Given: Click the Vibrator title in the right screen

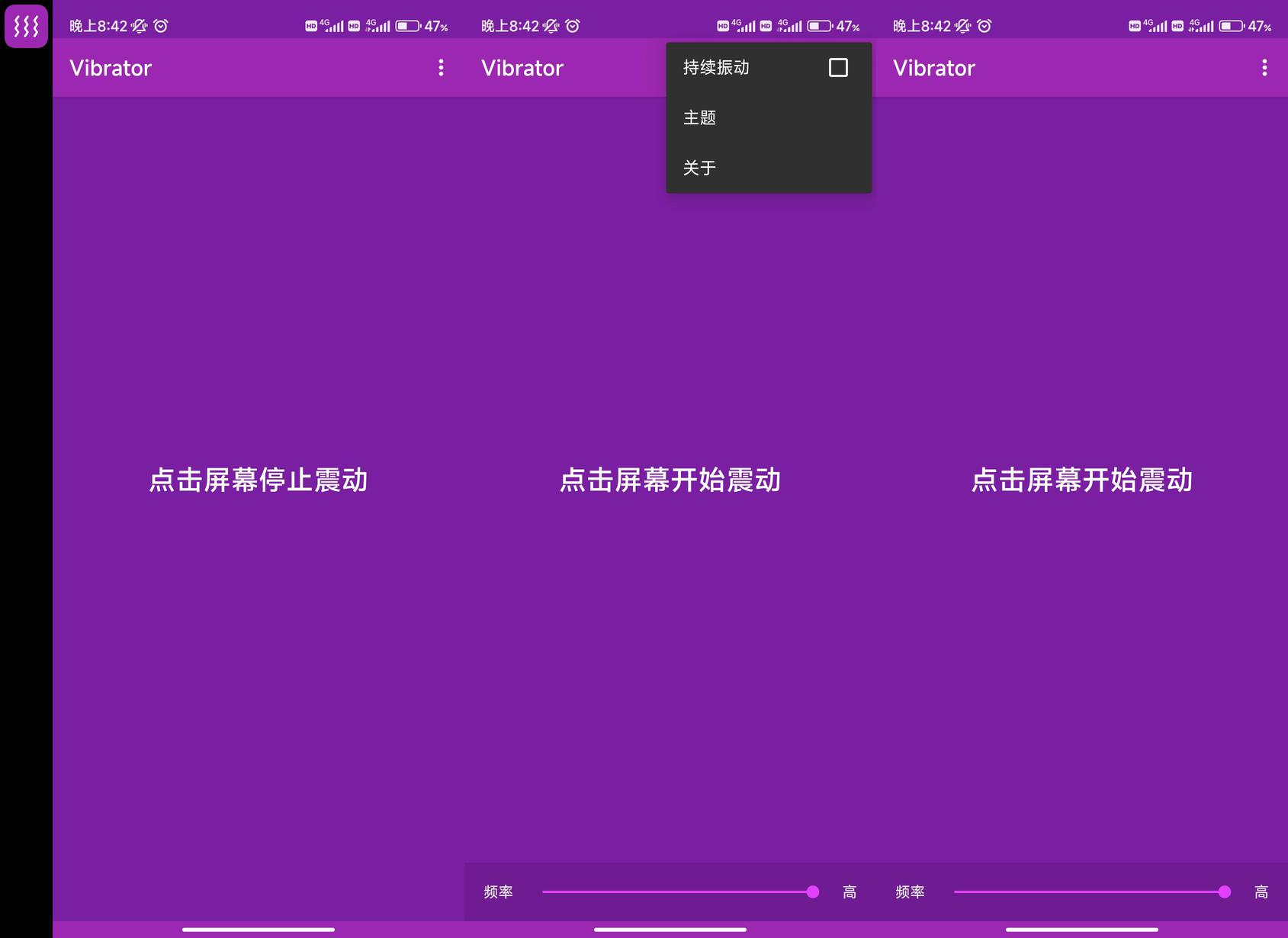Looking at the screenshot, I should coord(934,68).
